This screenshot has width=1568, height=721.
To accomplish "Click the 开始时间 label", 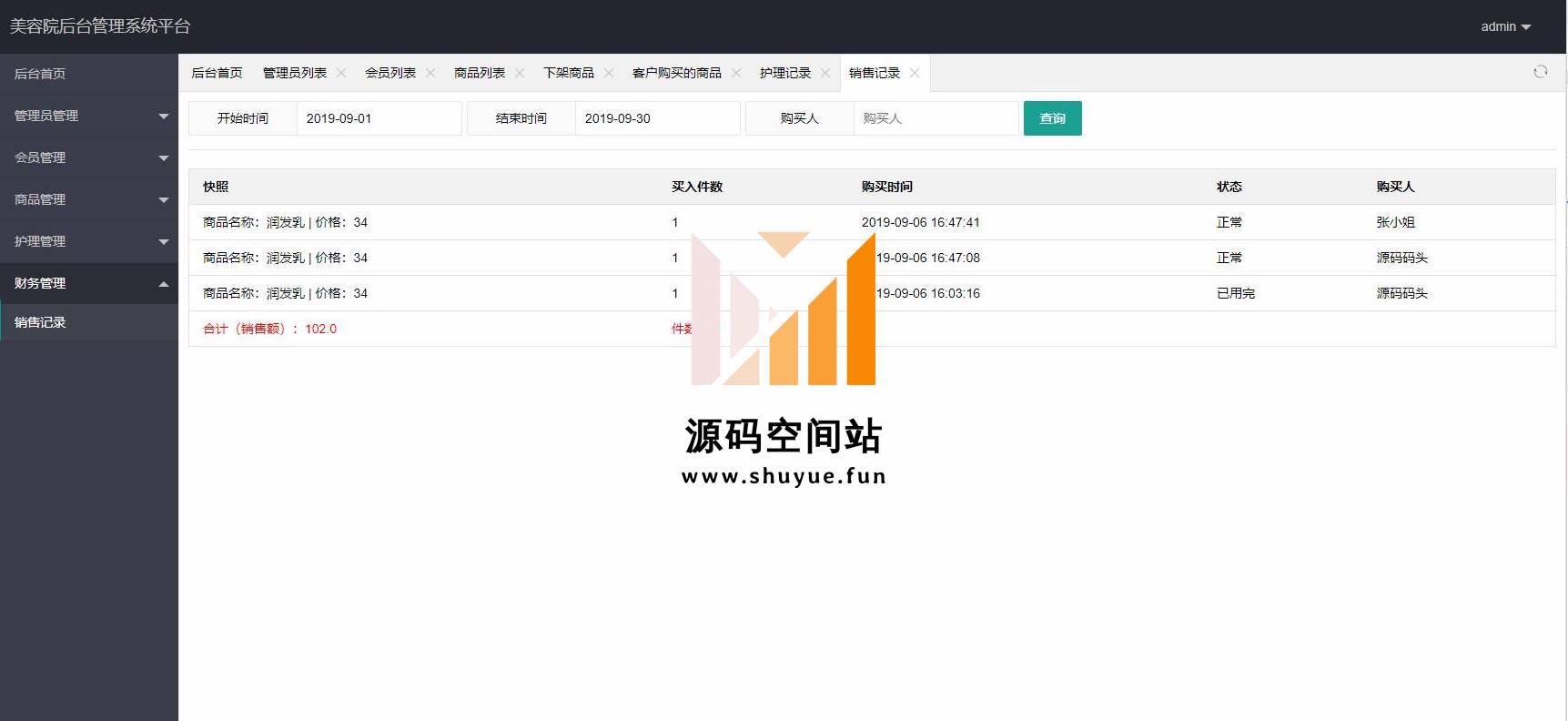I will point(243,118).
